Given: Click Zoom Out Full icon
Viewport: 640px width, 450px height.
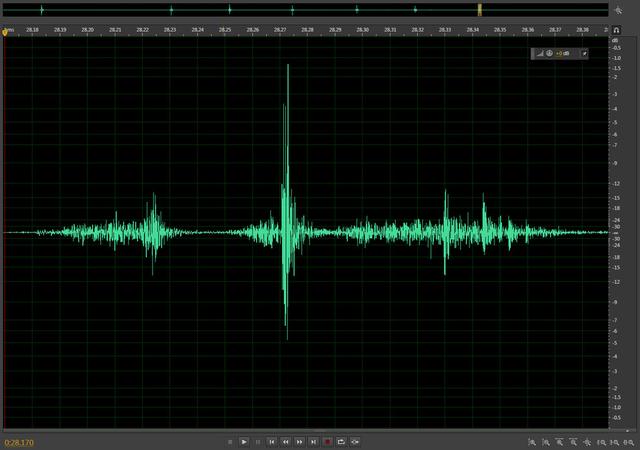Looking at the screenshot, I should (x=587, y=442).
